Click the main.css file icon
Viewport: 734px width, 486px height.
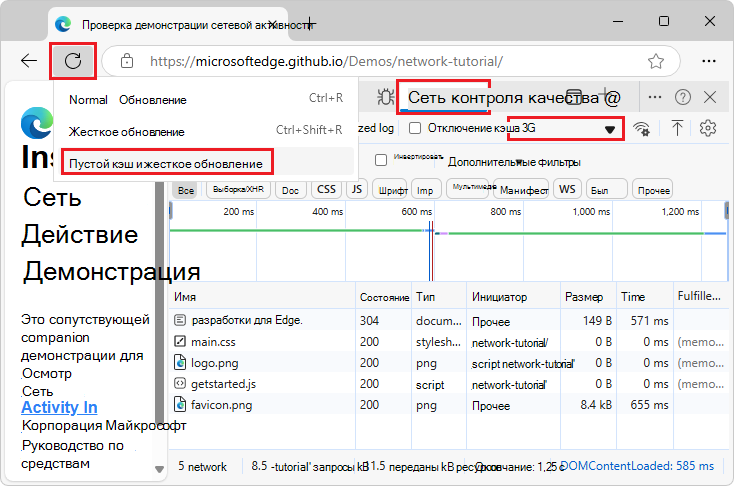tap(180, 341)
